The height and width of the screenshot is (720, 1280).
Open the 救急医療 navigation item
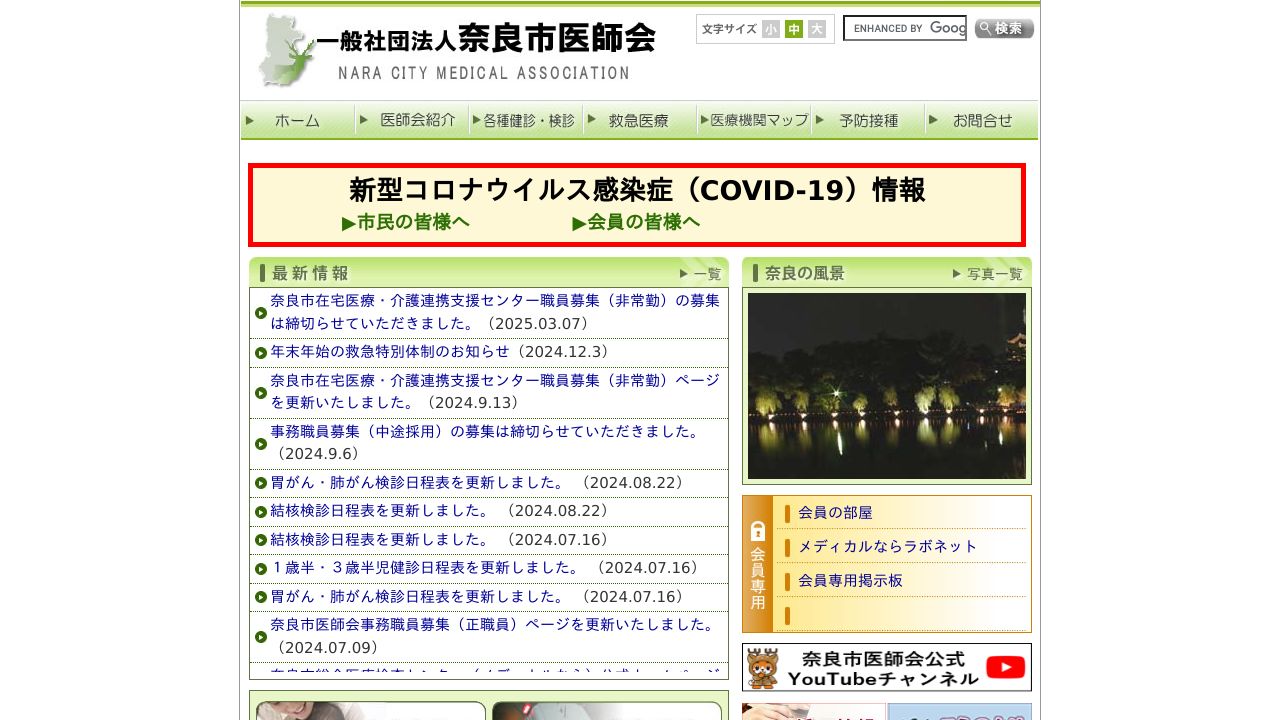637,120
